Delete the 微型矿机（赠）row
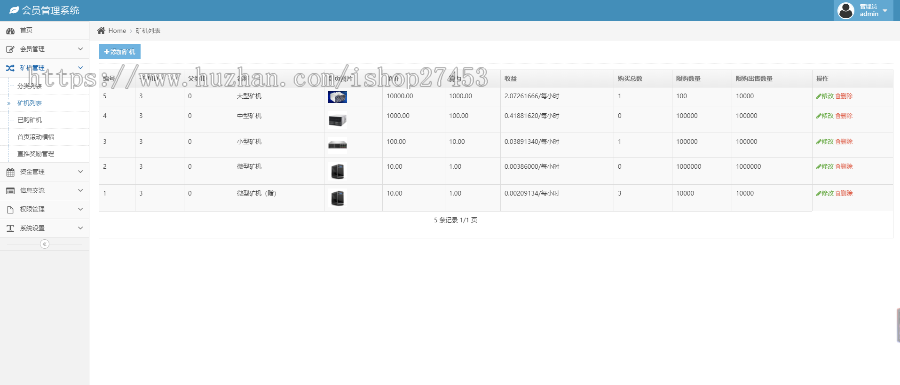 844,193
